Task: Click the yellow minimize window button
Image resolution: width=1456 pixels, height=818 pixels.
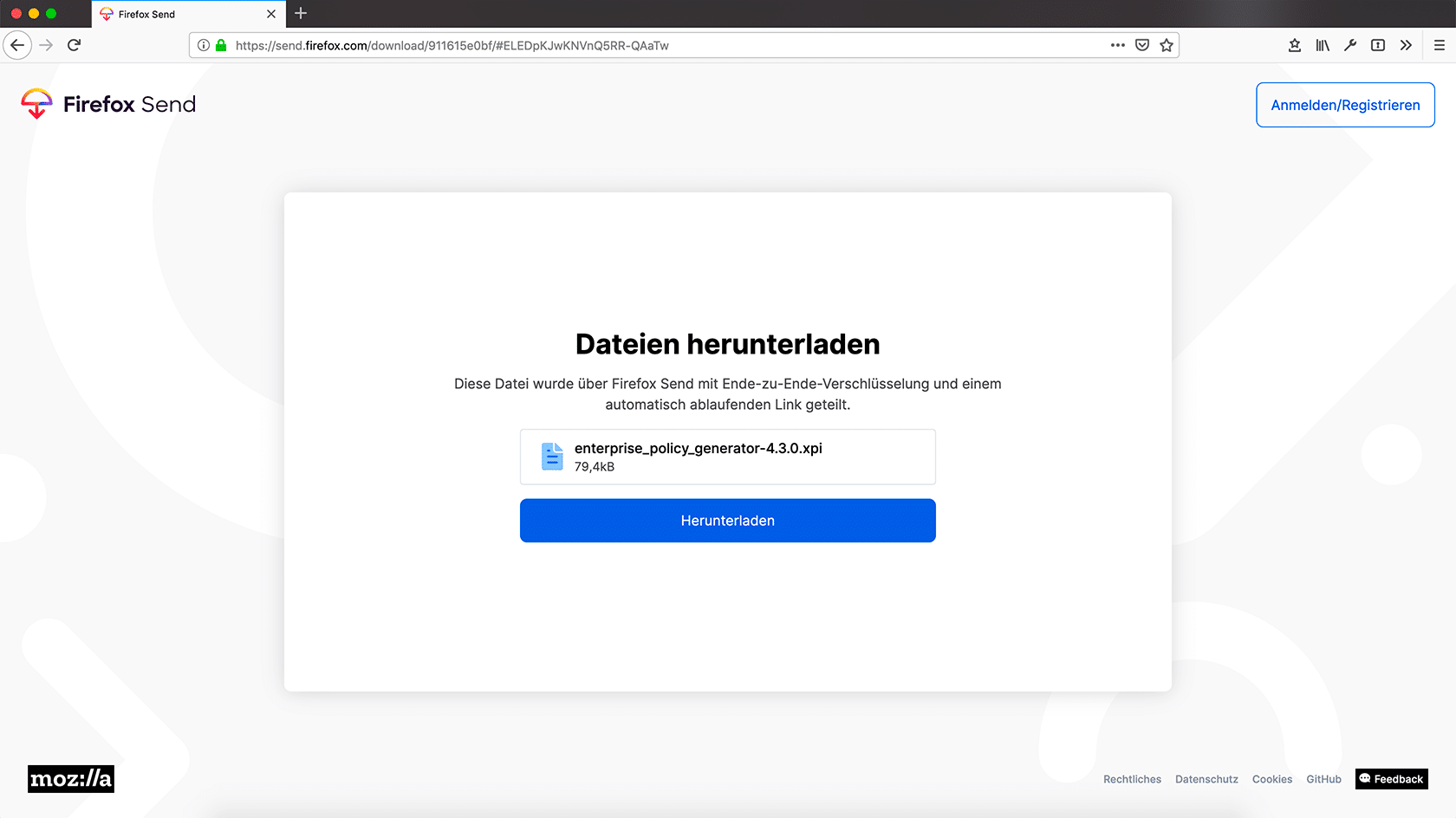Action: (33, 14)
